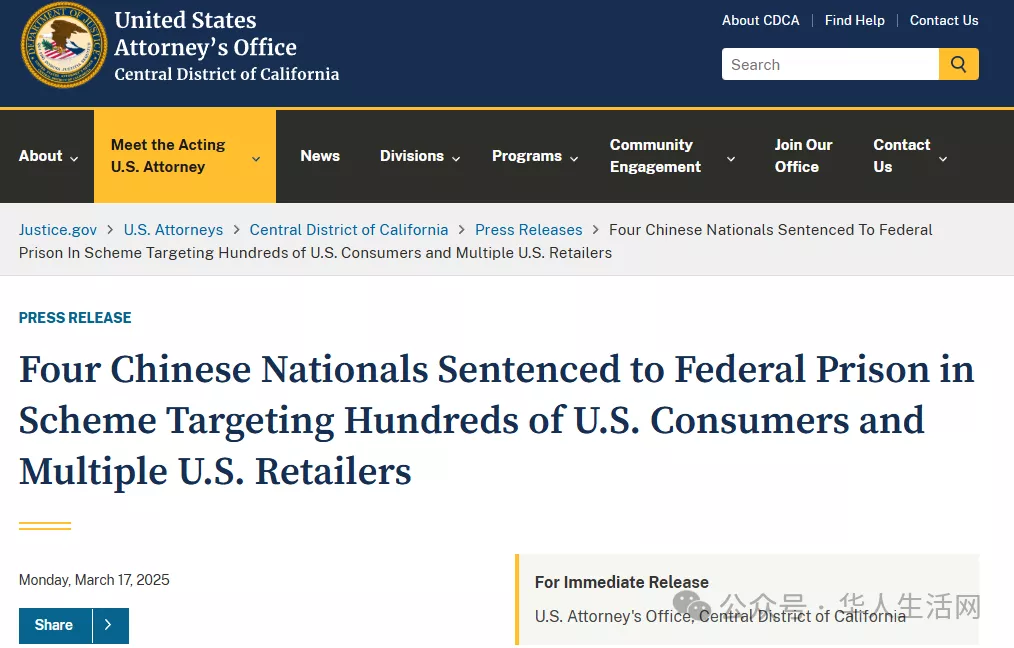The width and height of the screenshot is (1014, 648).
Task: Click the yellow search magnifier button
Action: [x=958, y=64]
